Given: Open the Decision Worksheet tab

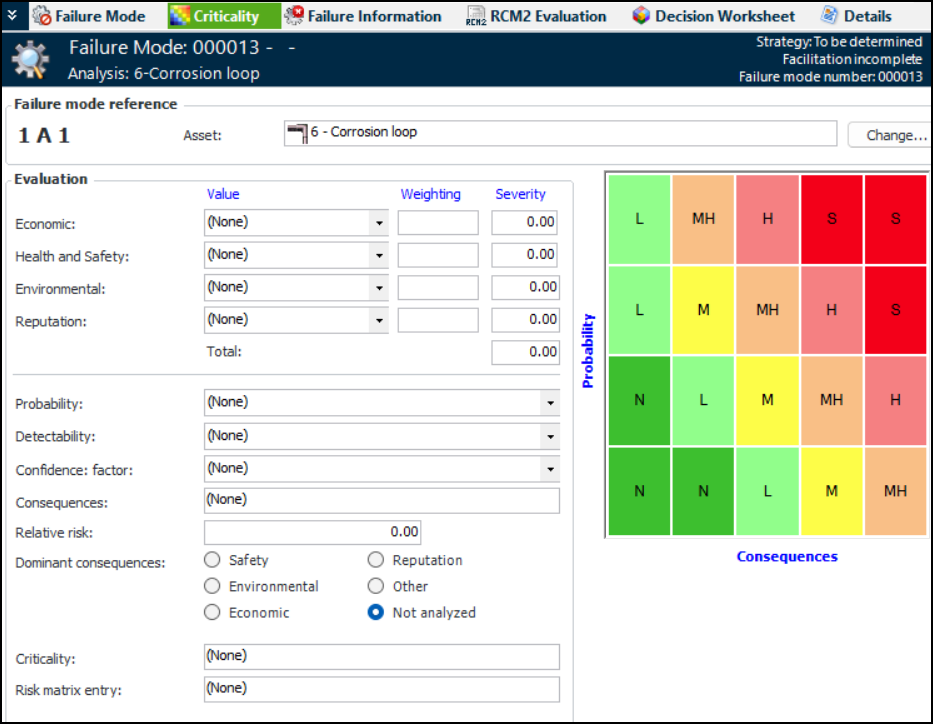Looking at the screenshot, I should point(724,16).
